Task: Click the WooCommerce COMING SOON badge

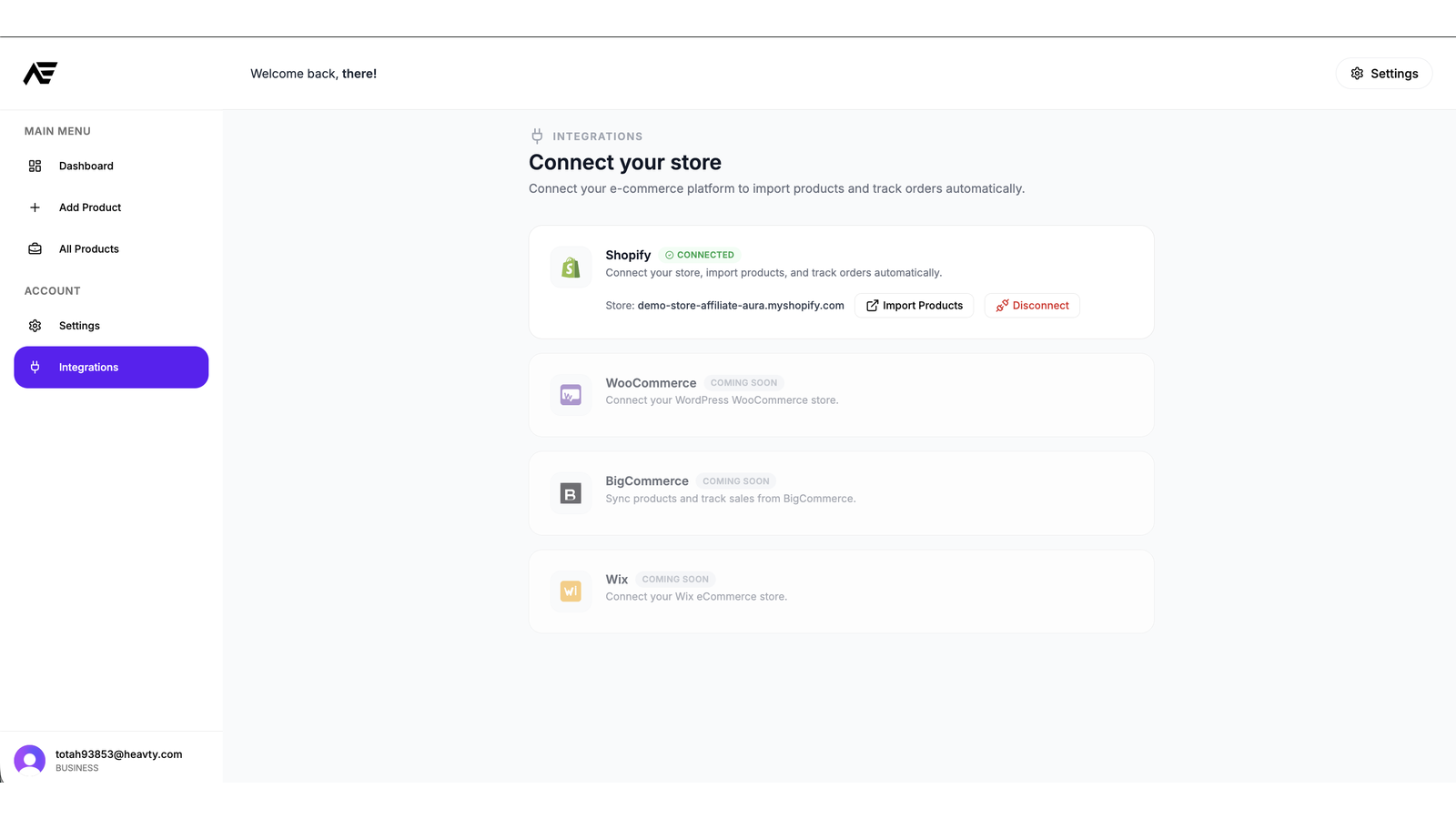Action: point(743,383)
